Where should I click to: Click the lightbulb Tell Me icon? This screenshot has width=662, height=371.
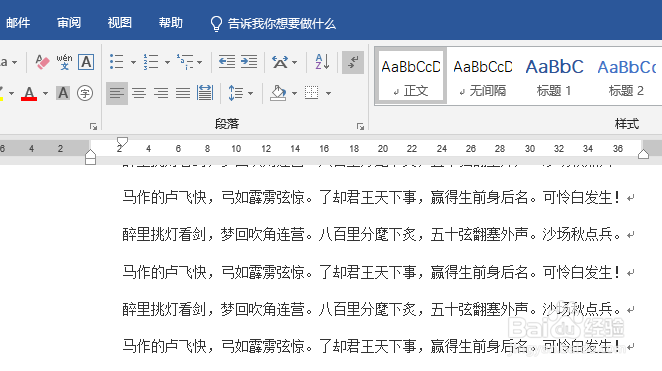(216, 24)
